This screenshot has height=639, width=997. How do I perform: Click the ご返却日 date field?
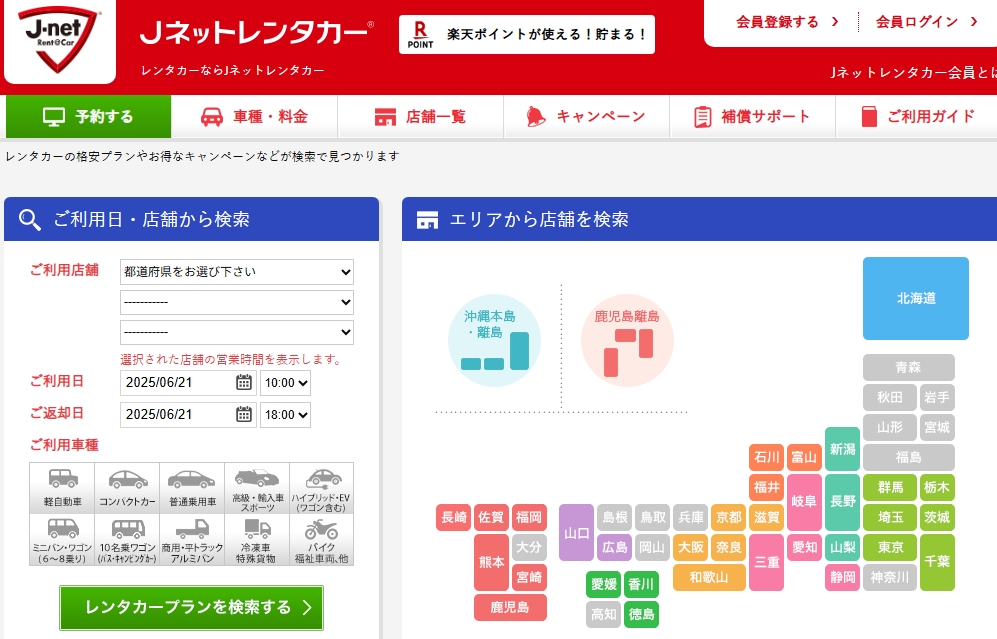[x=188, y=415]
